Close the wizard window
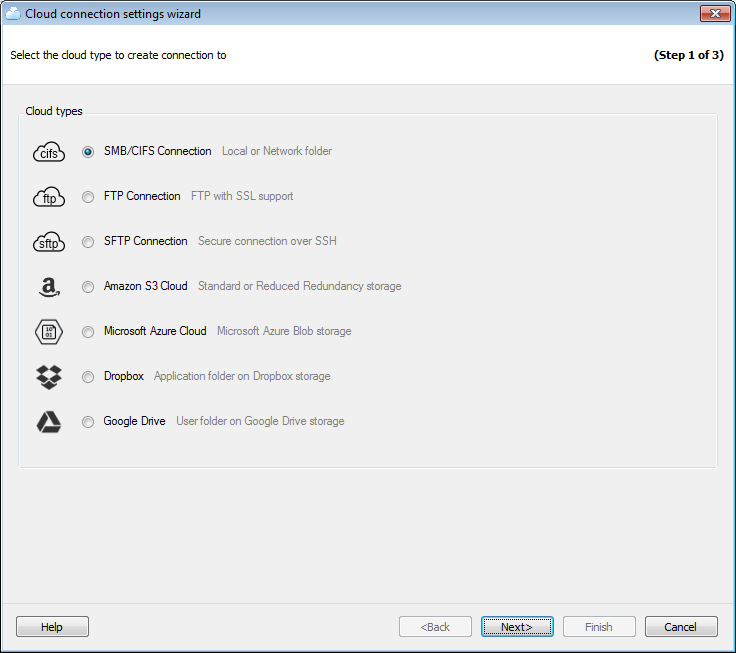The height and width of the screenshot is (653, 736). 713,13
